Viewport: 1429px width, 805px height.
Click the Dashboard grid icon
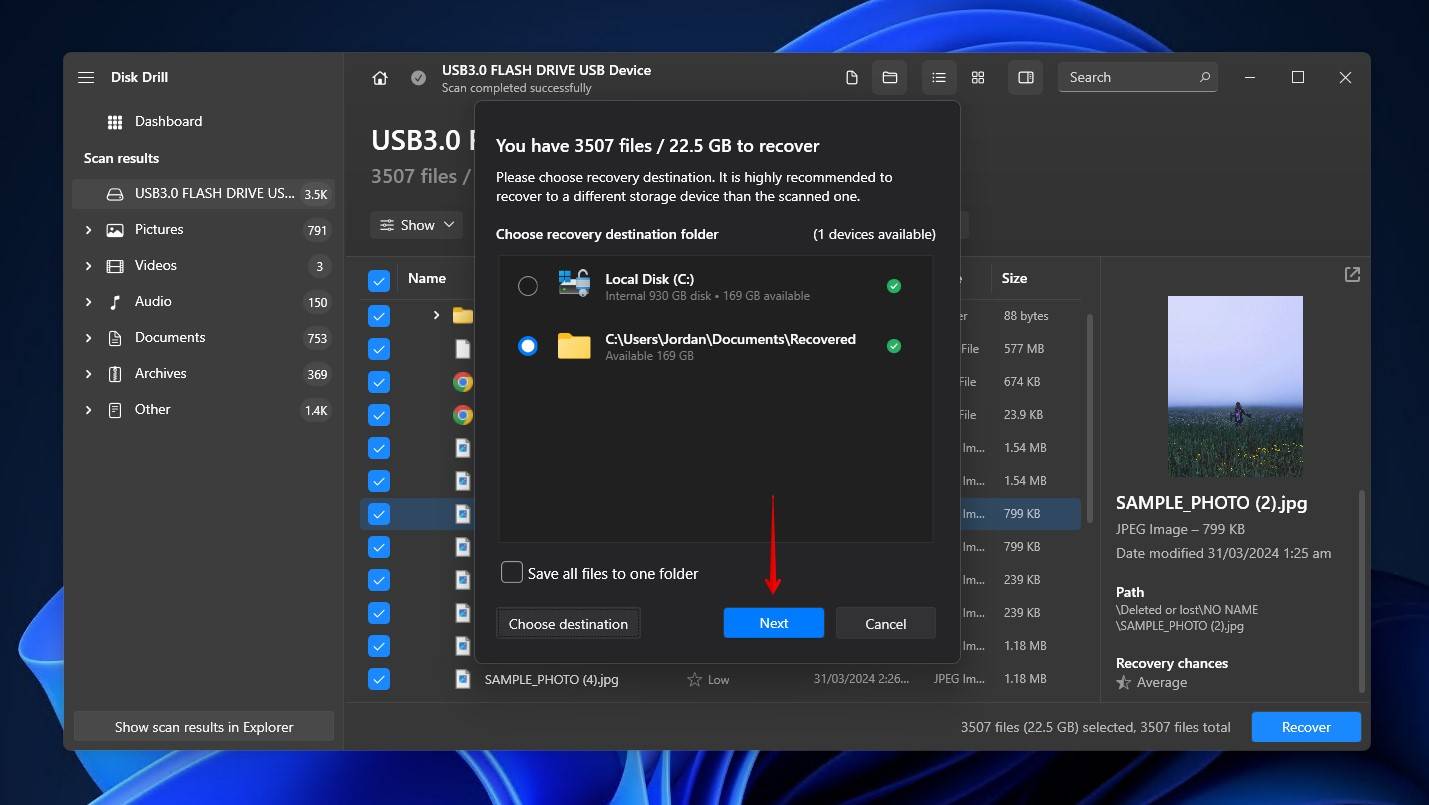tap(115, 122)
